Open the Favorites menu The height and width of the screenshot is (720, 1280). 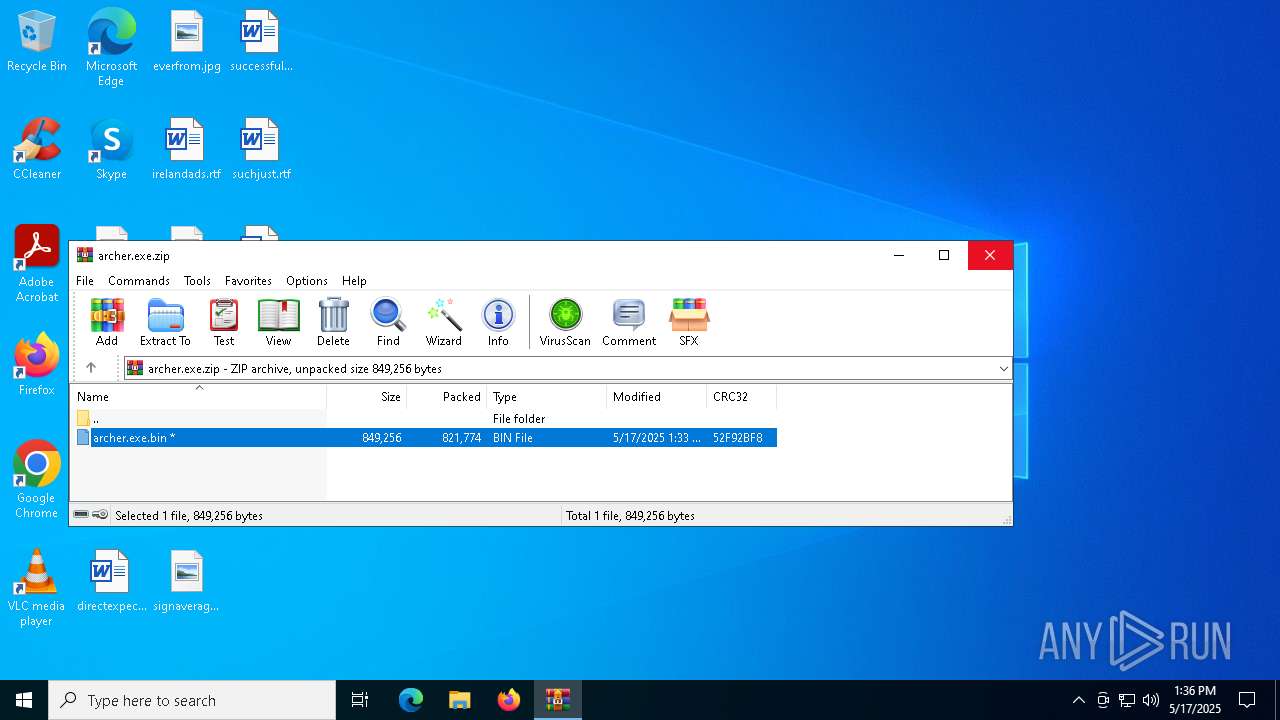click(248, 281)
